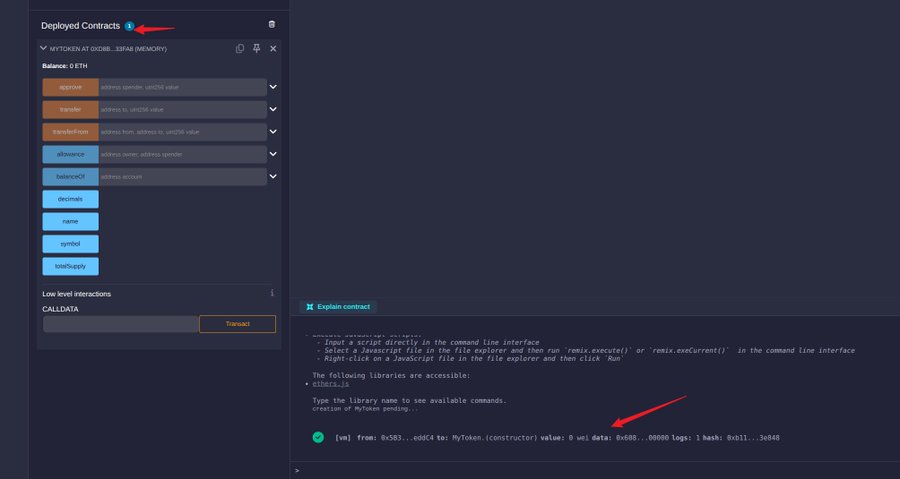Viewport: 900px width, 479px height.
Task: Focus the CALLDATA input field
Action: pyautogui.click(x=121, y=324)
